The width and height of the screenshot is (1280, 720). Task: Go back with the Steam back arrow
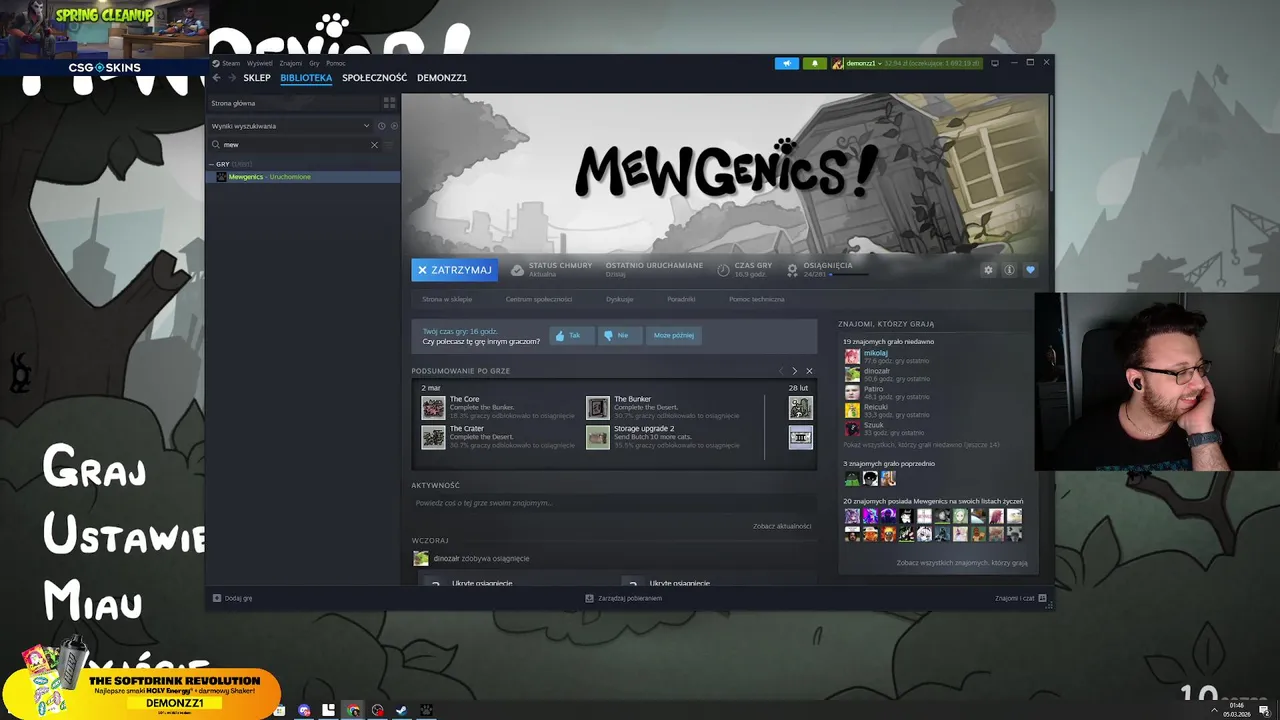click(x=216, y=78)
